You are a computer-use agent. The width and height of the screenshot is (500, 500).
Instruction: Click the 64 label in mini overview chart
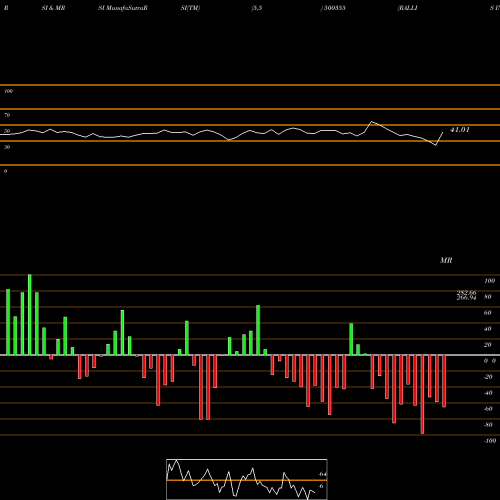tap(322, 474)
